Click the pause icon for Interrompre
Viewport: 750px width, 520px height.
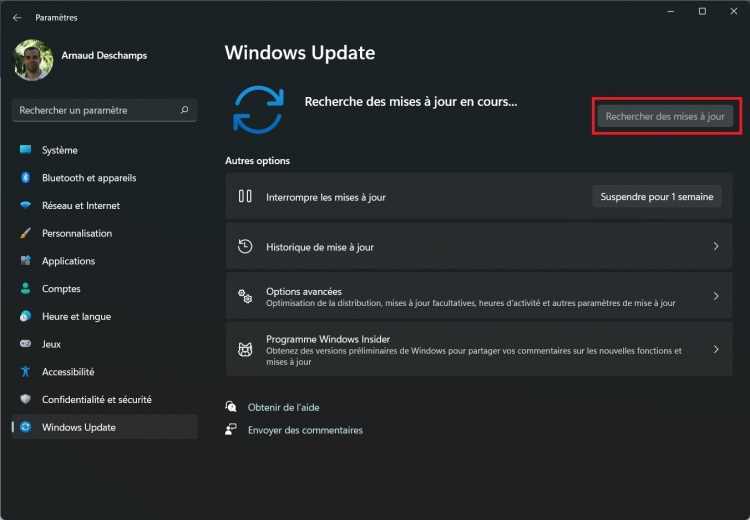click(x=245, y=196)
